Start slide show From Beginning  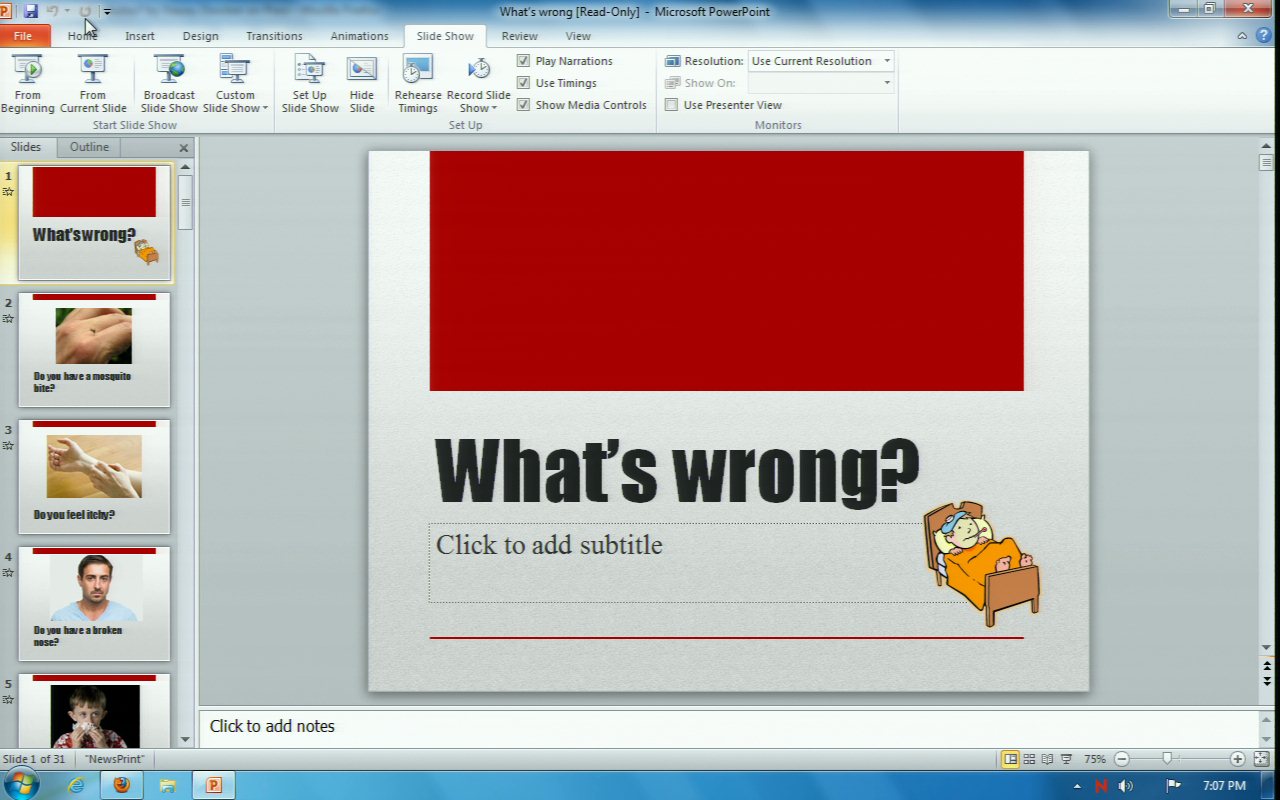tap(28, 84)
